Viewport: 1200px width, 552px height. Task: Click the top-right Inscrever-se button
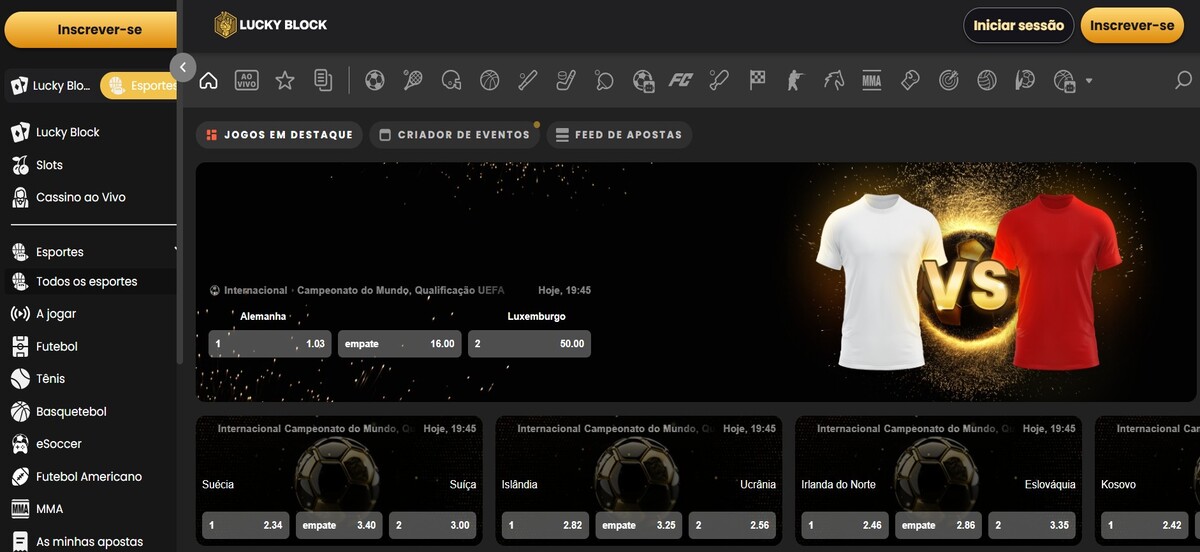coord(1132,26)
